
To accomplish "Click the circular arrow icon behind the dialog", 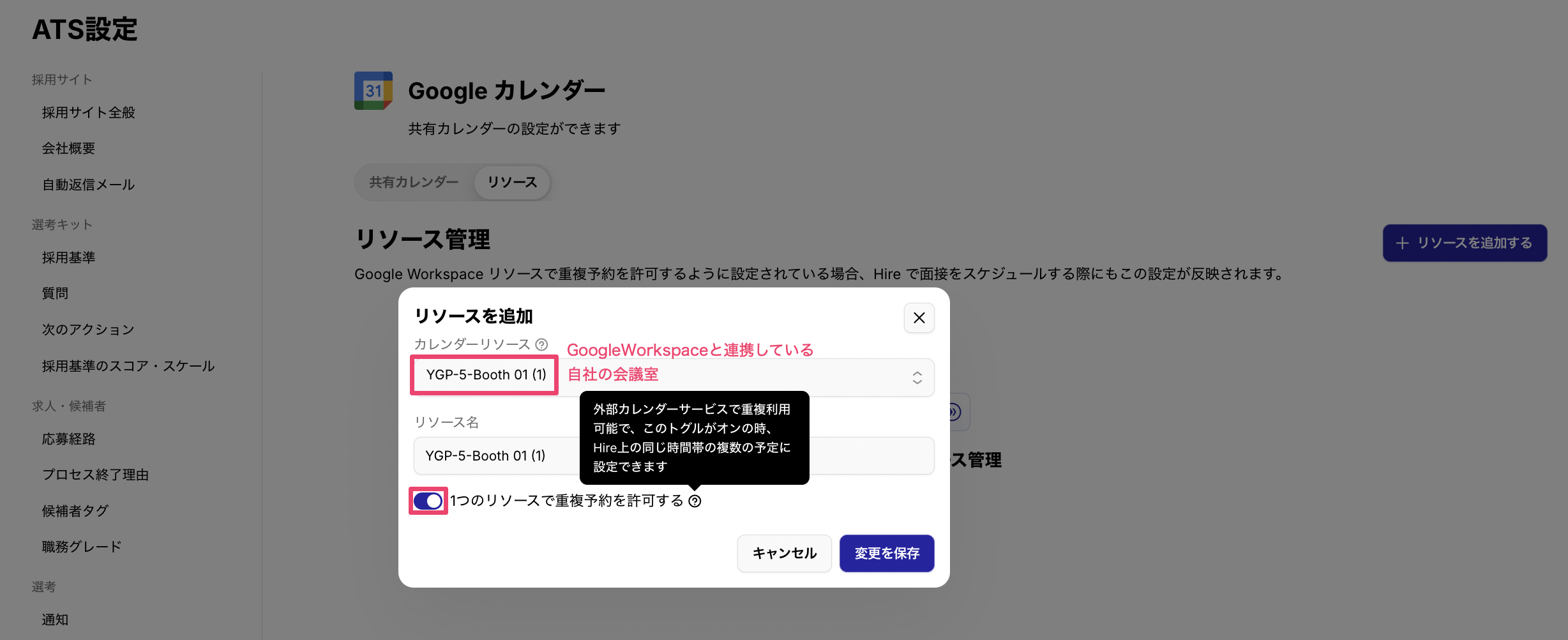I will click(x=954, y=412).
